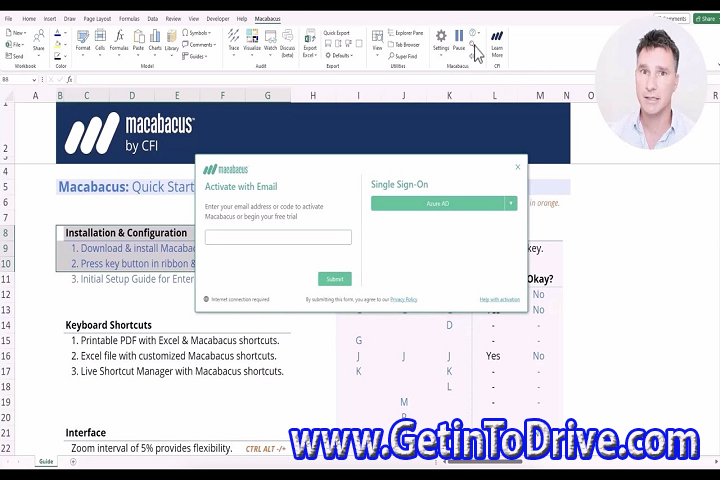This screenshot has width=720, height=480.
Task: Click the green Share button
Action: [x=706, y=19]
